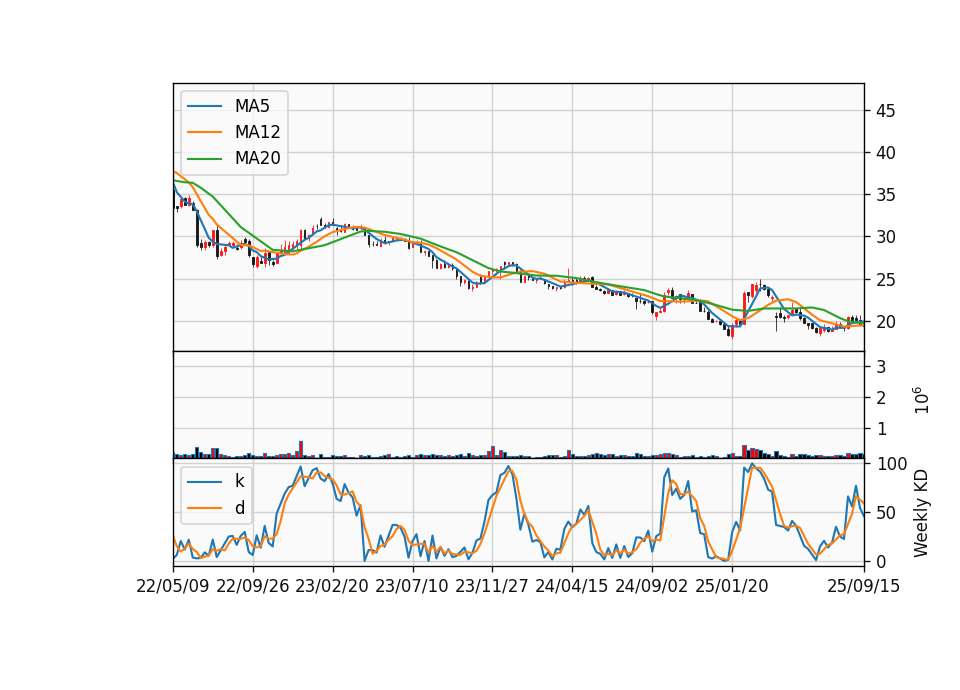Click the price axis value 45

tap(885, 111)
